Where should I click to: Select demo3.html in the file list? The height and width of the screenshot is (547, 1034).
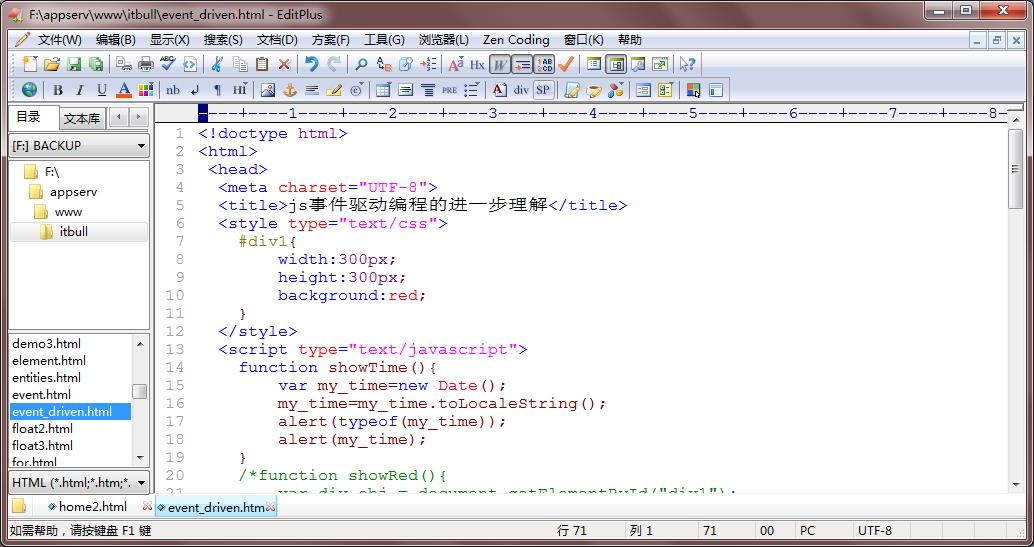(x=47, y=344)
